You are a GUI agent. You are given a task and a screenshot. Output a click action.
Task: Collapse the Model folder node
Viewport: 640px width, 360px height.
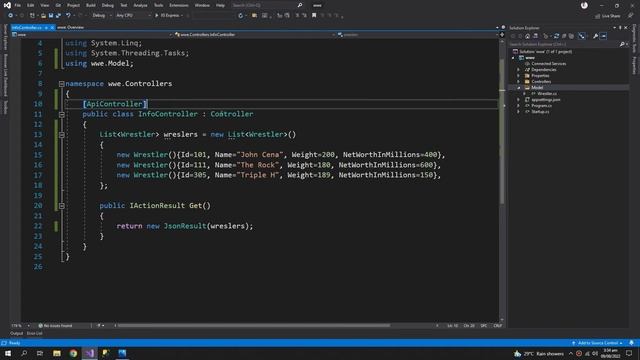coord(519,88)
